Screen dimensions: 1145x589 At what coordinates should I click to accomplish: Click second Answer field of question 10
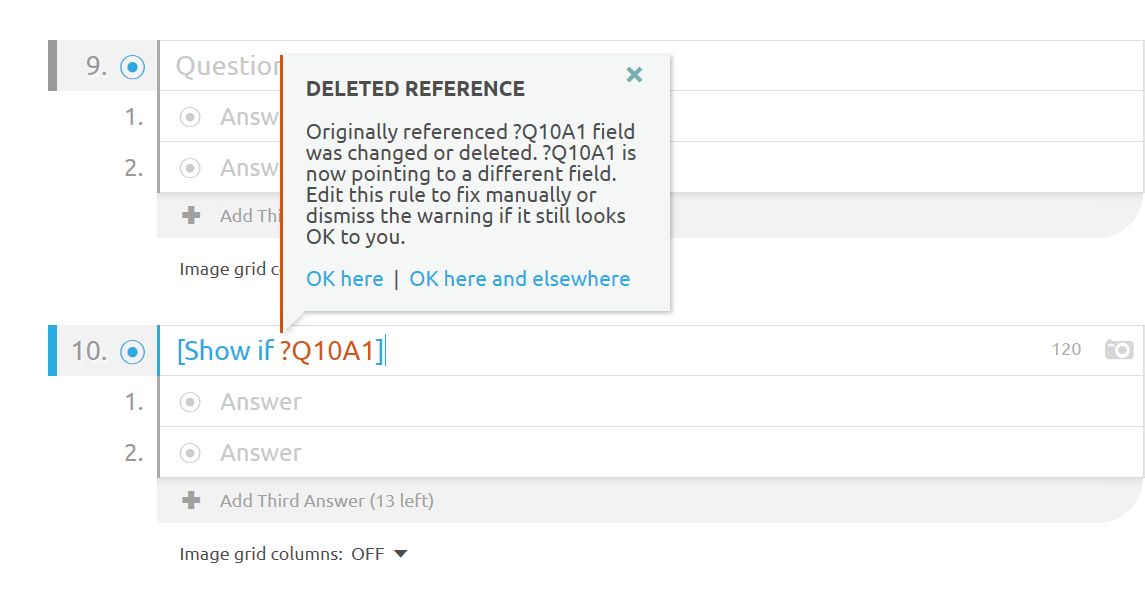[x=650, y=453]
